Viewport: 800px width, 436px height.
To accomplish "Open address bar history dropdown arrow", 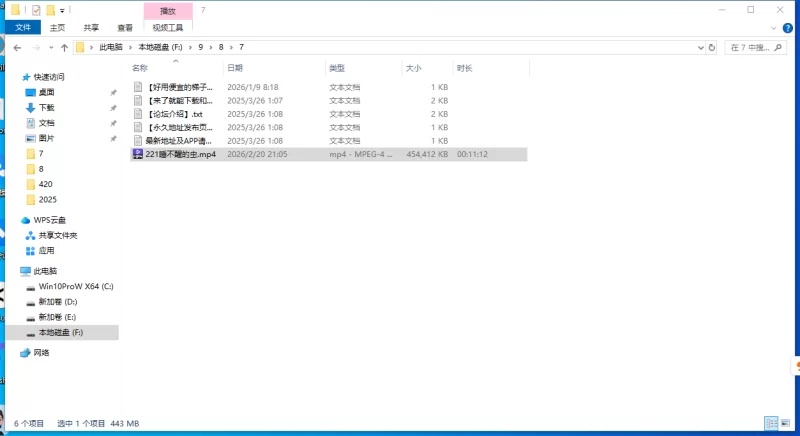I will 701,47.
